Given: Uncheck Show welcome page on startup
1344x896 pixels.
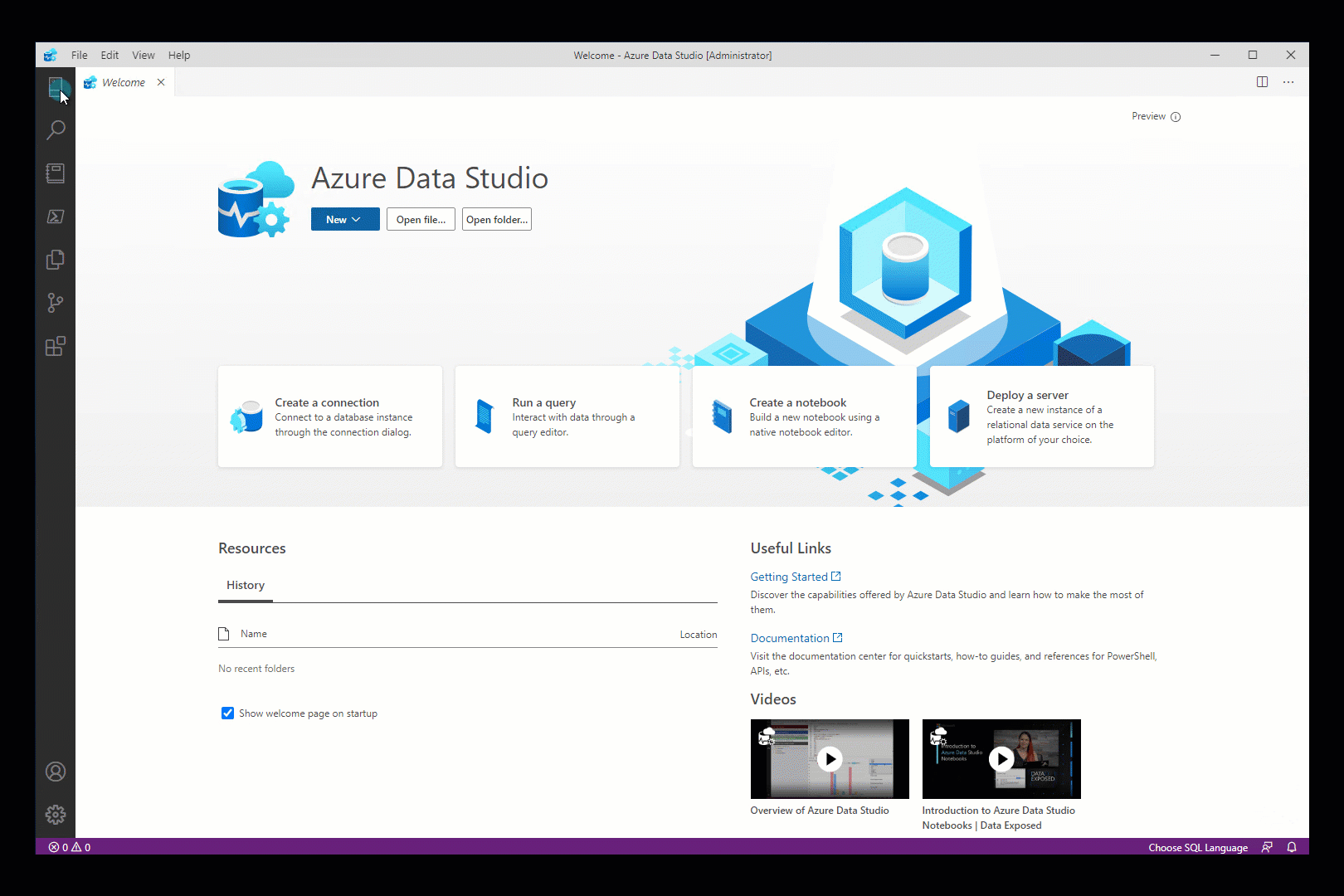Looking at the screenshot, I should (x=227, y=713).
